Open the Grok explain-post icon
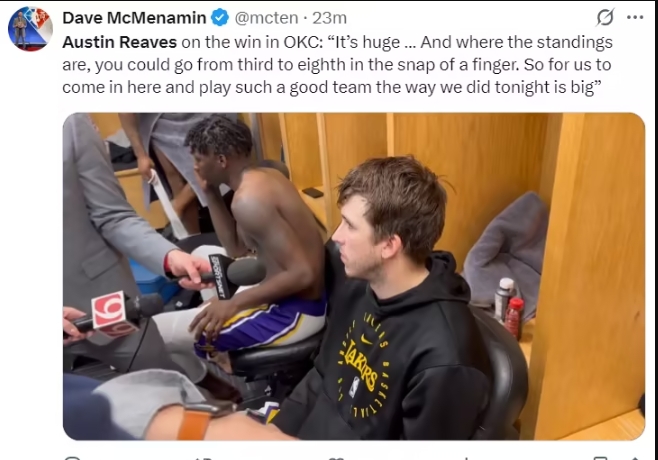The width and height of the screenshot is (658, 460). (605, 17)
